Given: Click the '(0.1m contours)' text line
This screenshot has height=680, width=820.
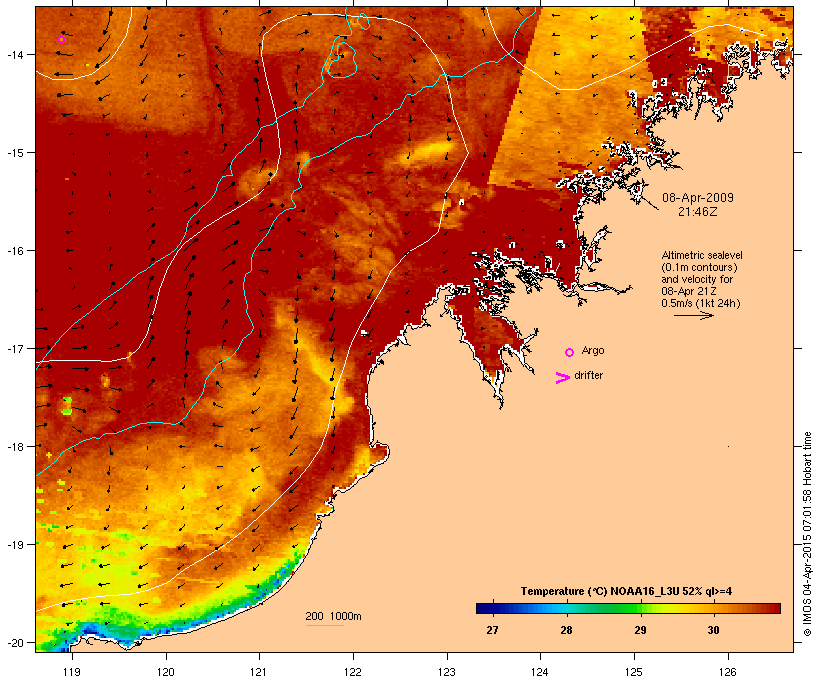Looking at the screenshot, I should (x=699, y=267).
